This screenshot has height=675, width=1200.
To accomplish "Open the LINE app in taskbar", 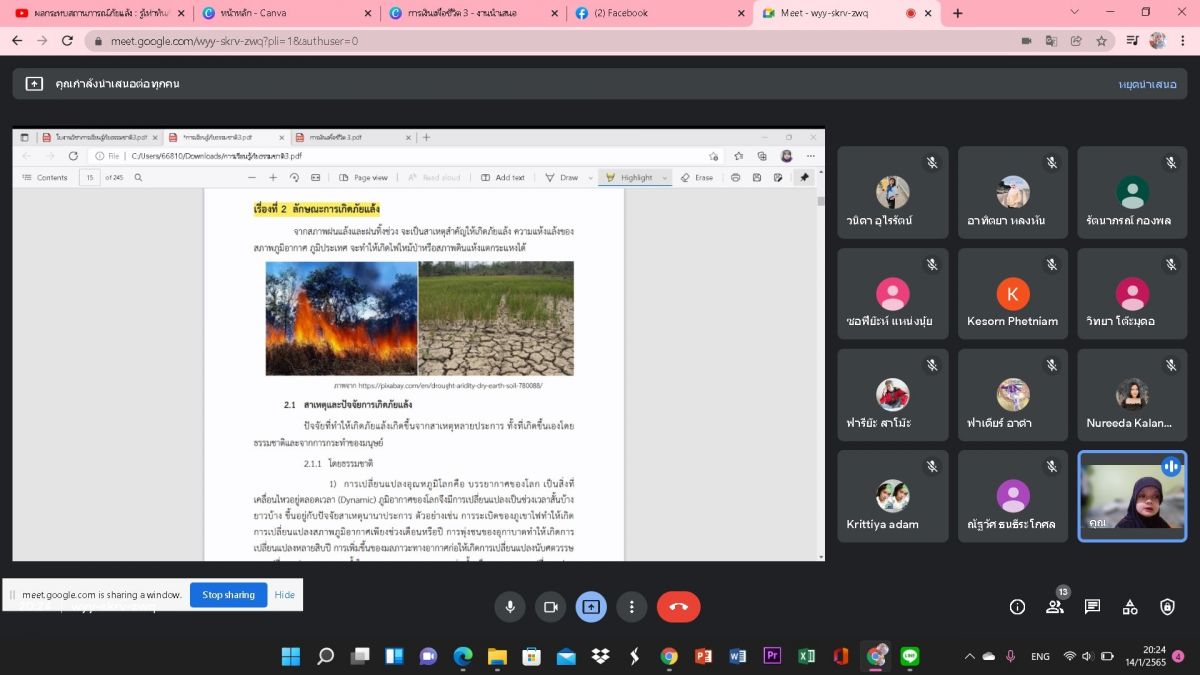I will click(x=909, y=656).
